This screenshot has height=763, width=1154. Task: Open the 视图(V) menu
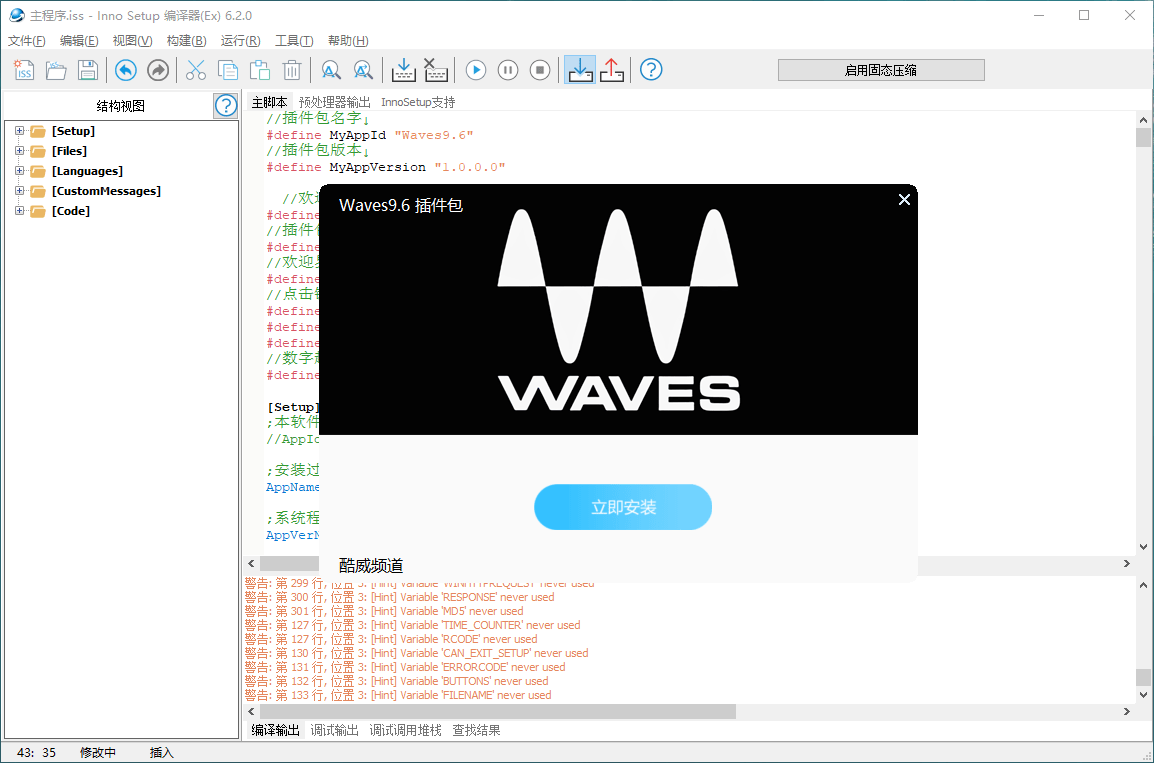pos(132,40)
